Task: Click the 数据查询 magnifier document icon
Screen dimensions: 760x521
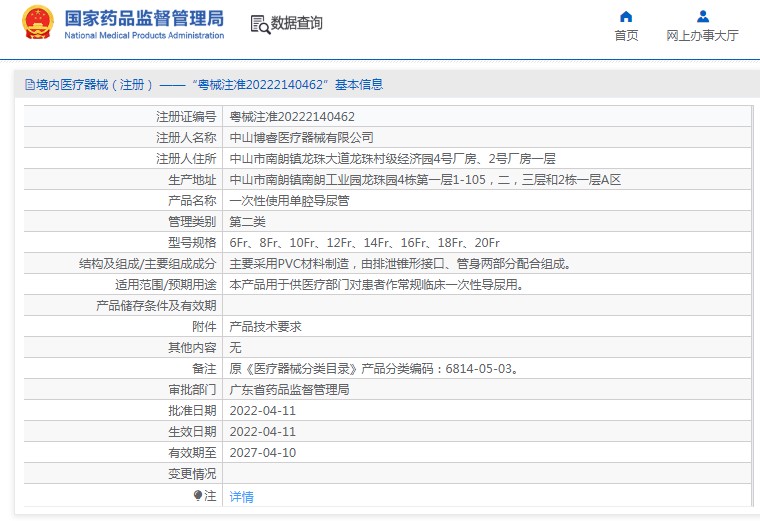Action: (x=259, y=24)
